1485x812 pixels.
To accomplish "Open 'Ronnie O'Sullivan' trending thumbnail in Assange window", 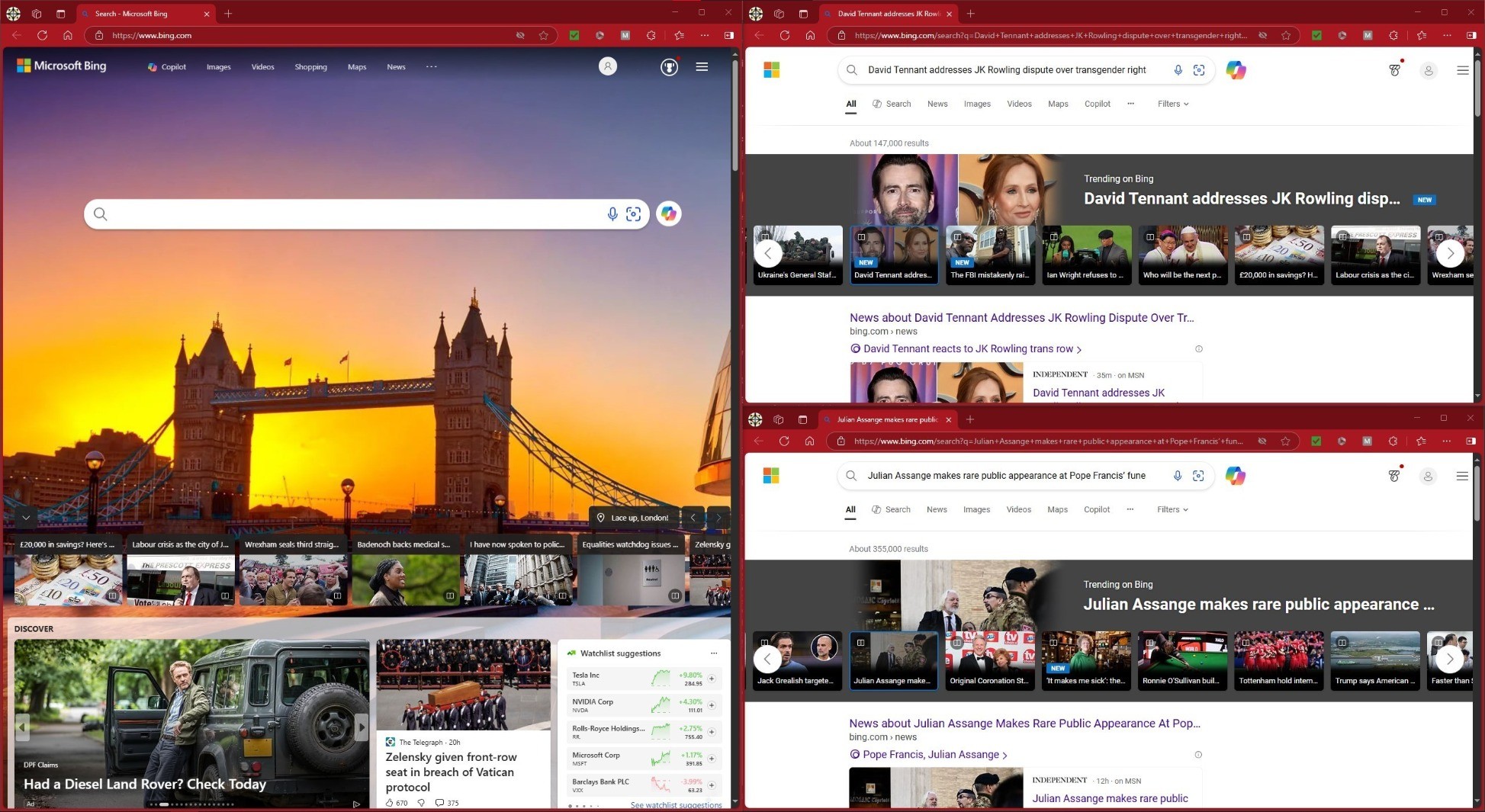I will click(x=1182, y=660).
